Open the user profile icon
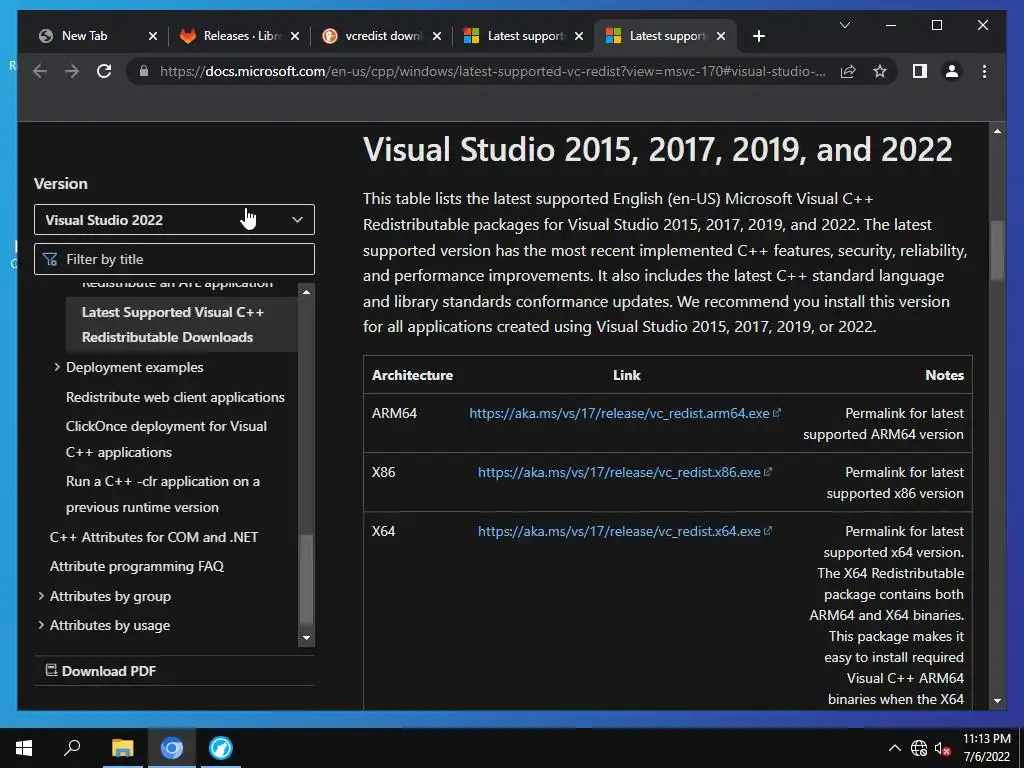 pyautogui.click(x=952, y=71)
